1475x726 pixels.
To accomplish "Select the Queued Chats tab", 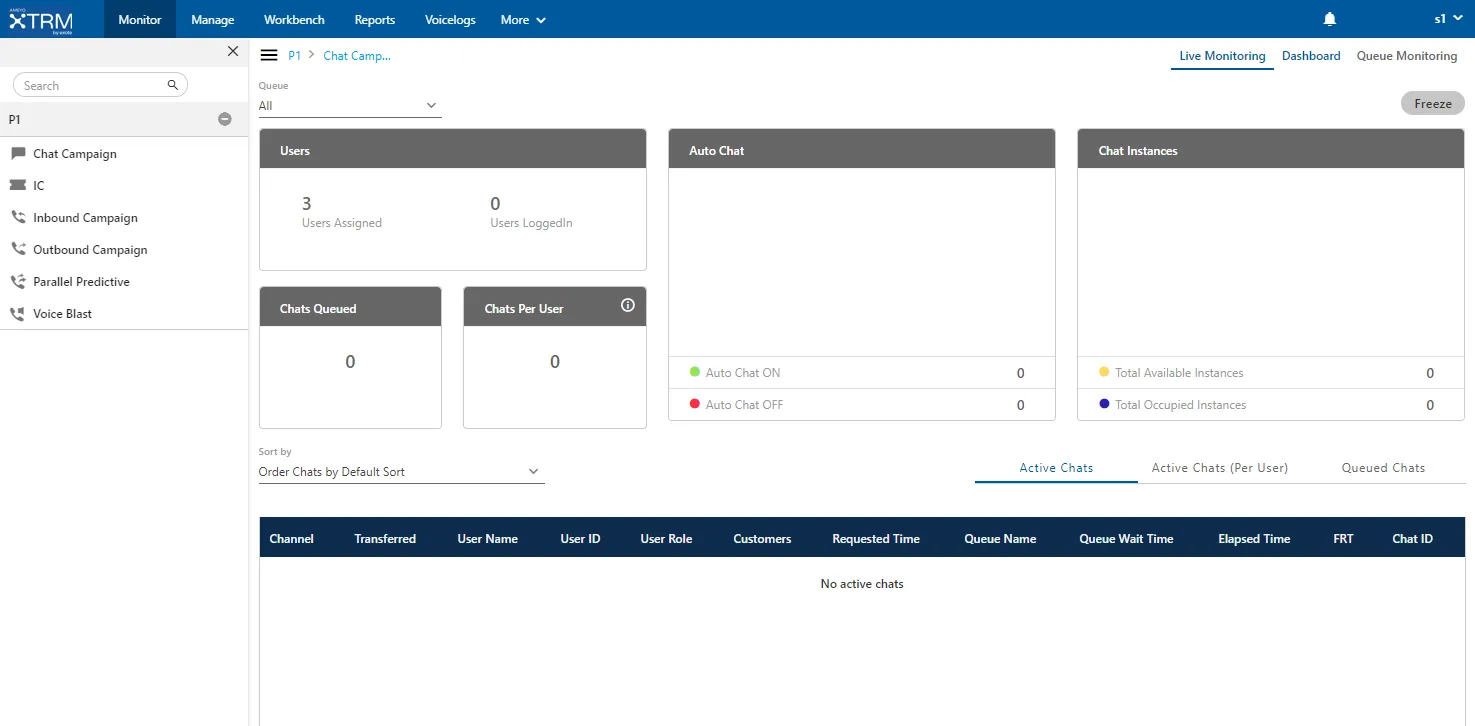I will point(1383,468).
